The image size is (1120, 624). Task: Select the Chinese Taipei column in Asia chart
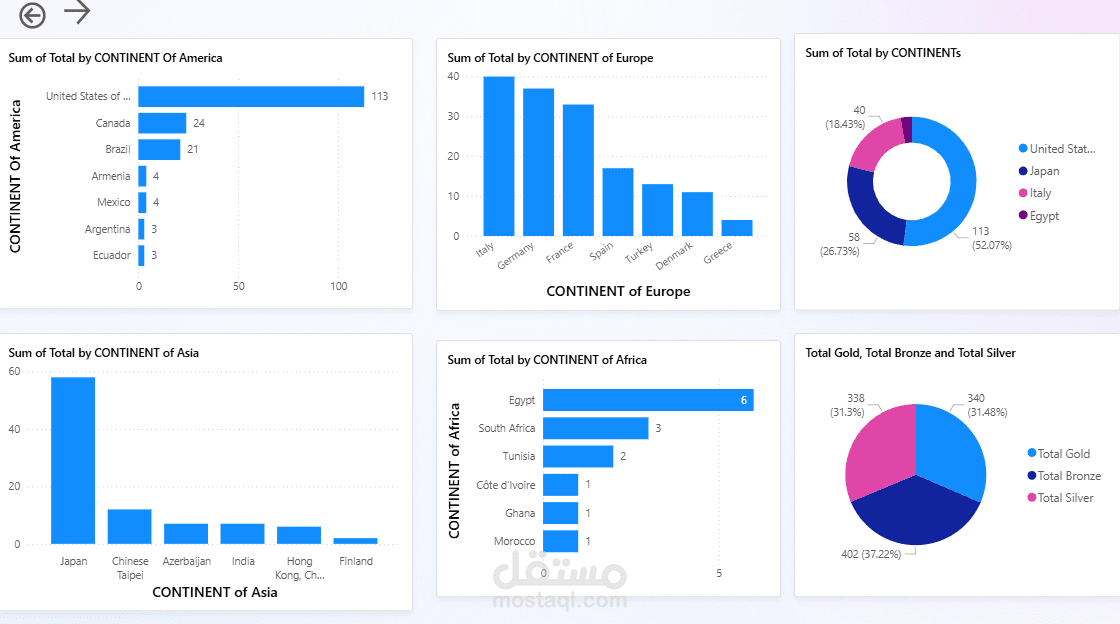[129, 527]
